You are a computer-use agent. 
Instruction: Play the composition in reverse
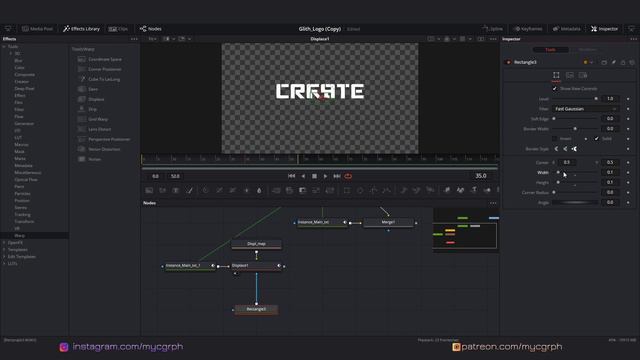tap(303, 176)
